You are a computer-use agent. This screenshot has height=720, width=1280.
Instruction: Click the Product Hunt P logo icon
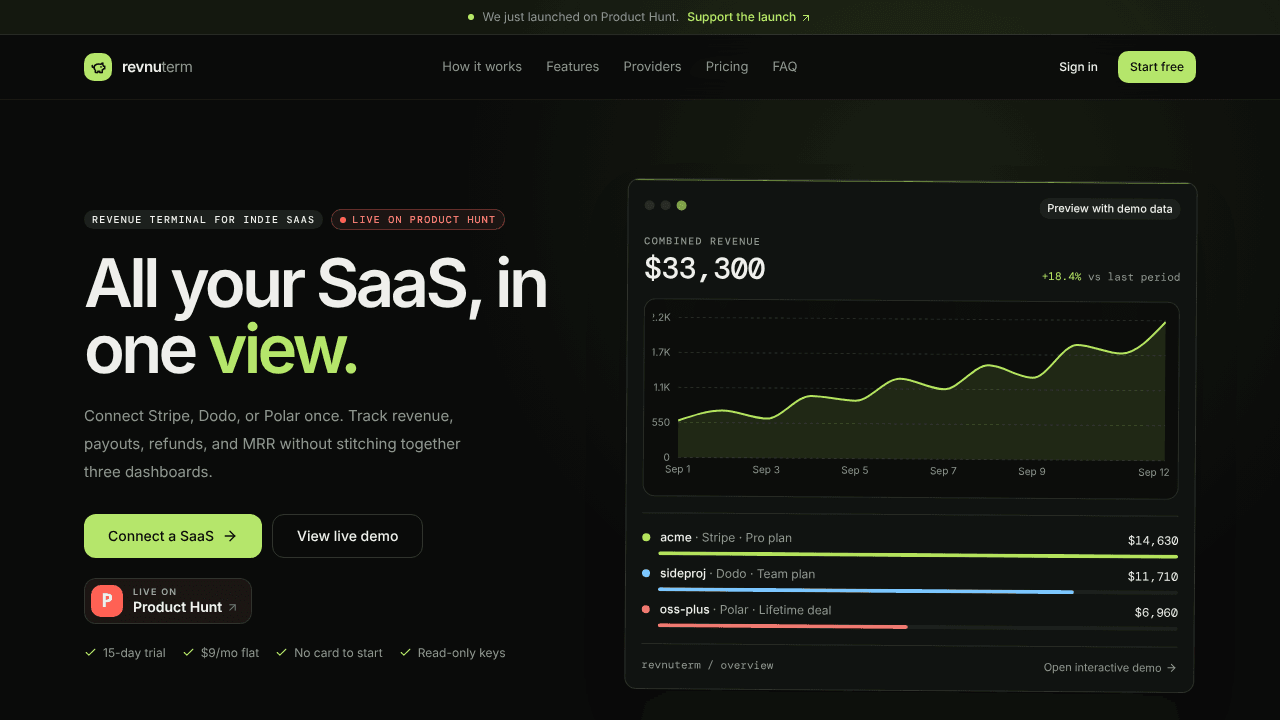point(107,601)
